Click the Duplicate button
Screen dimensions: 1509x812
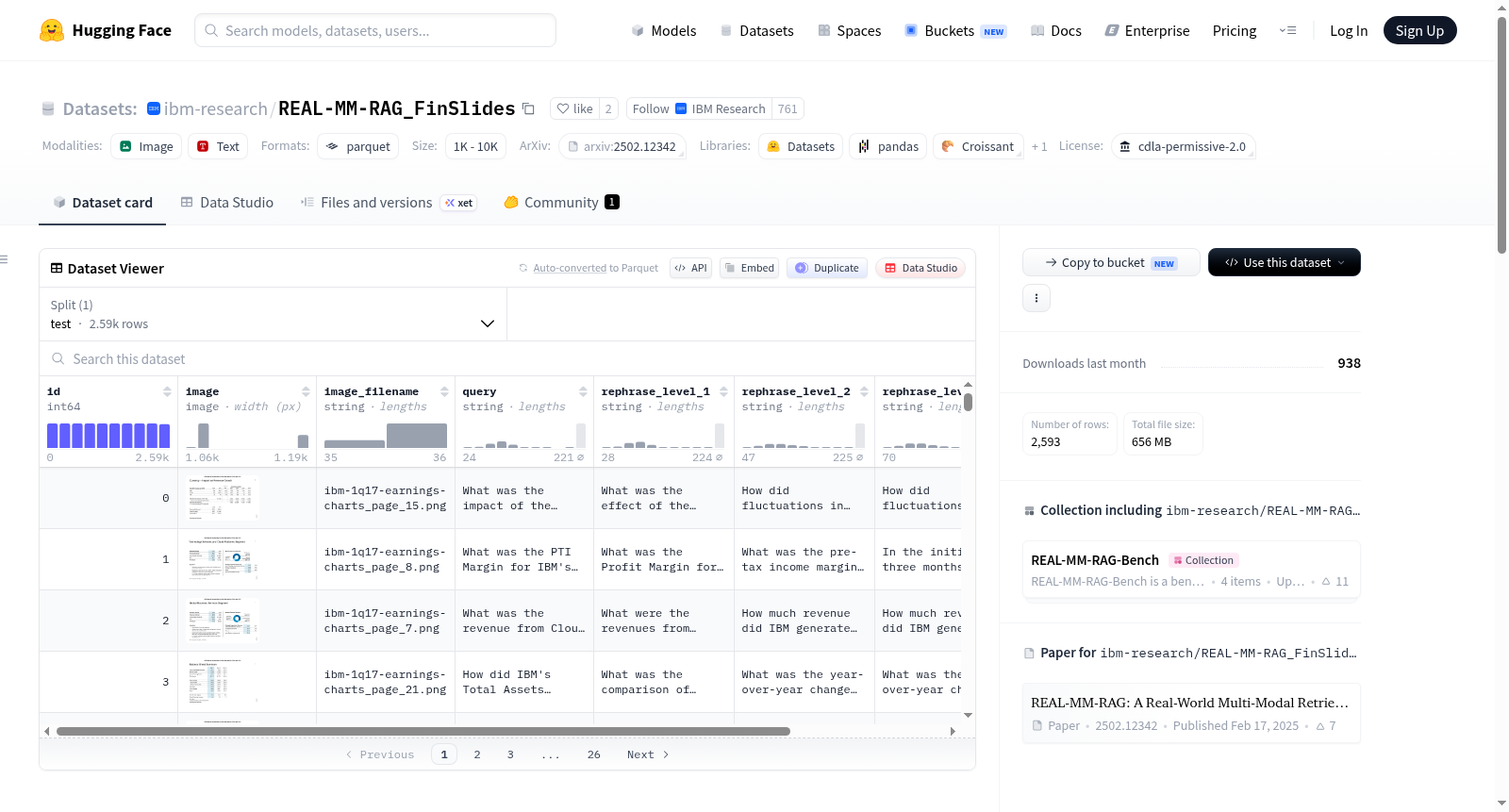click(827, 268)
